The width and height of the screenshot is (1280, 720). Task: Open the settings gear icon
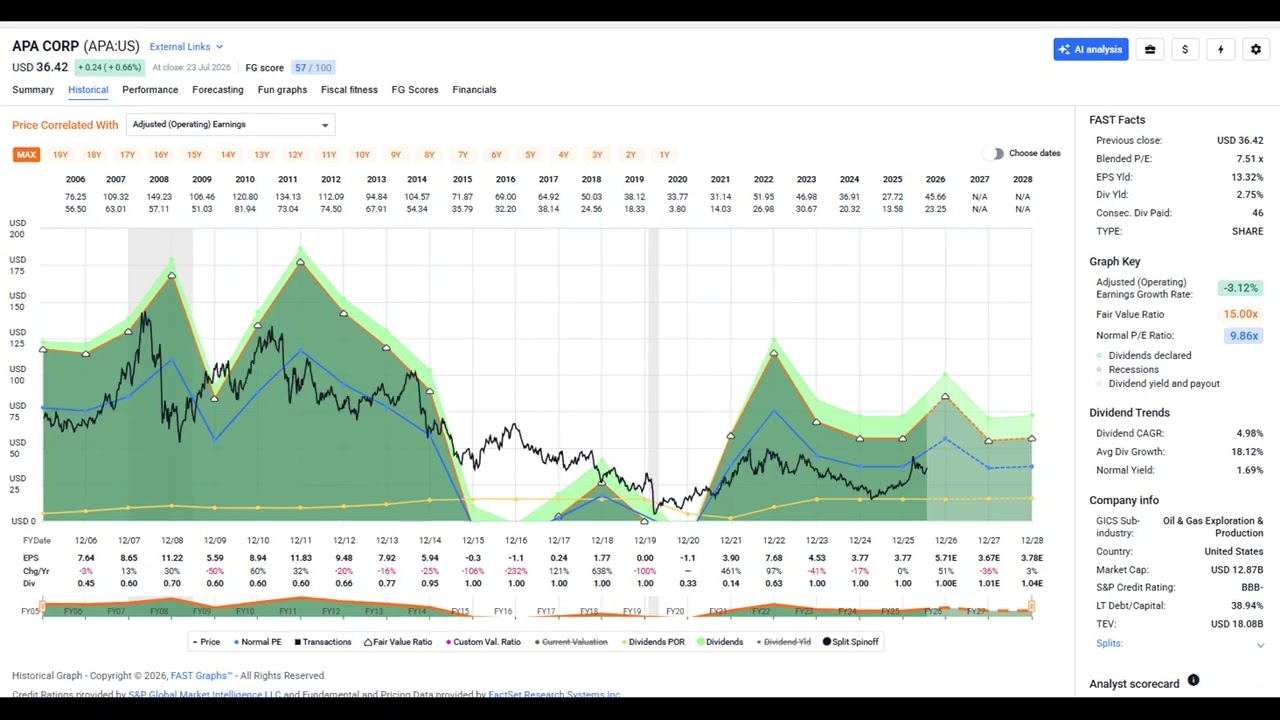click(x=1256, y=49)
